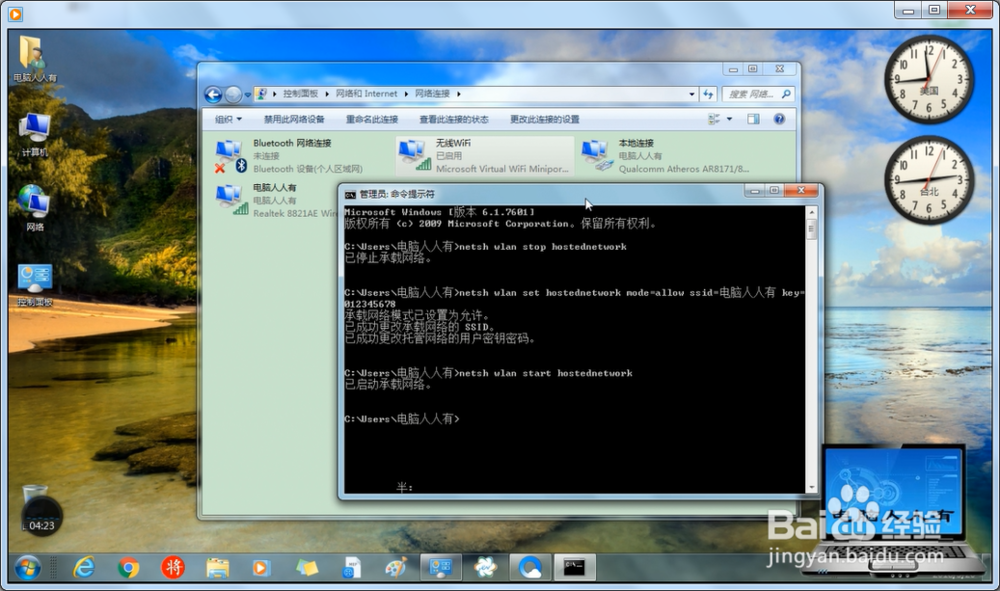1000x591 pixels.
Task: Click the Command Prompt scrollbar thumb
Action: 812,229
